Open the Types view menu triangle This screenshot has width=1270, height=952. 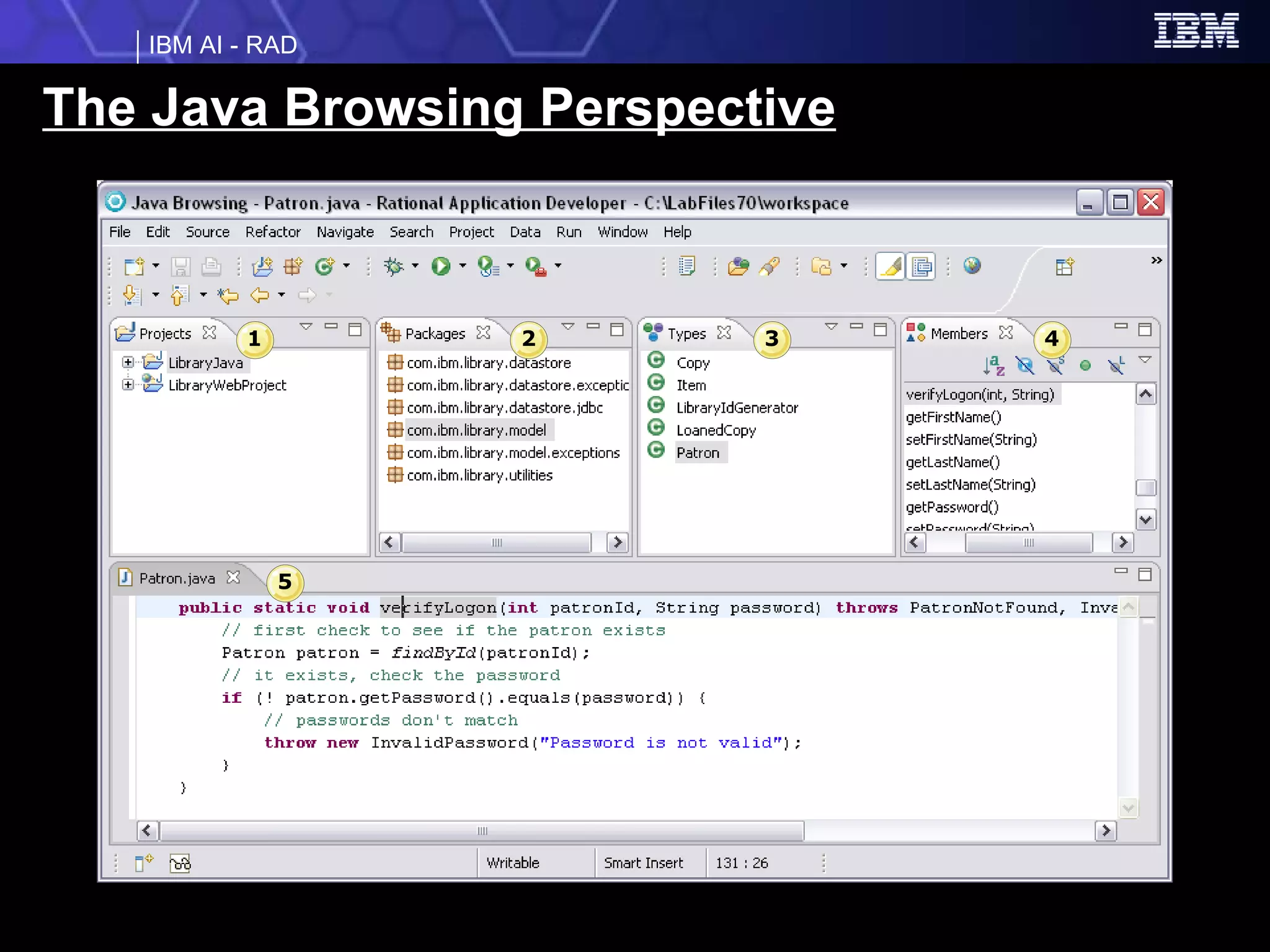(832, 327)
